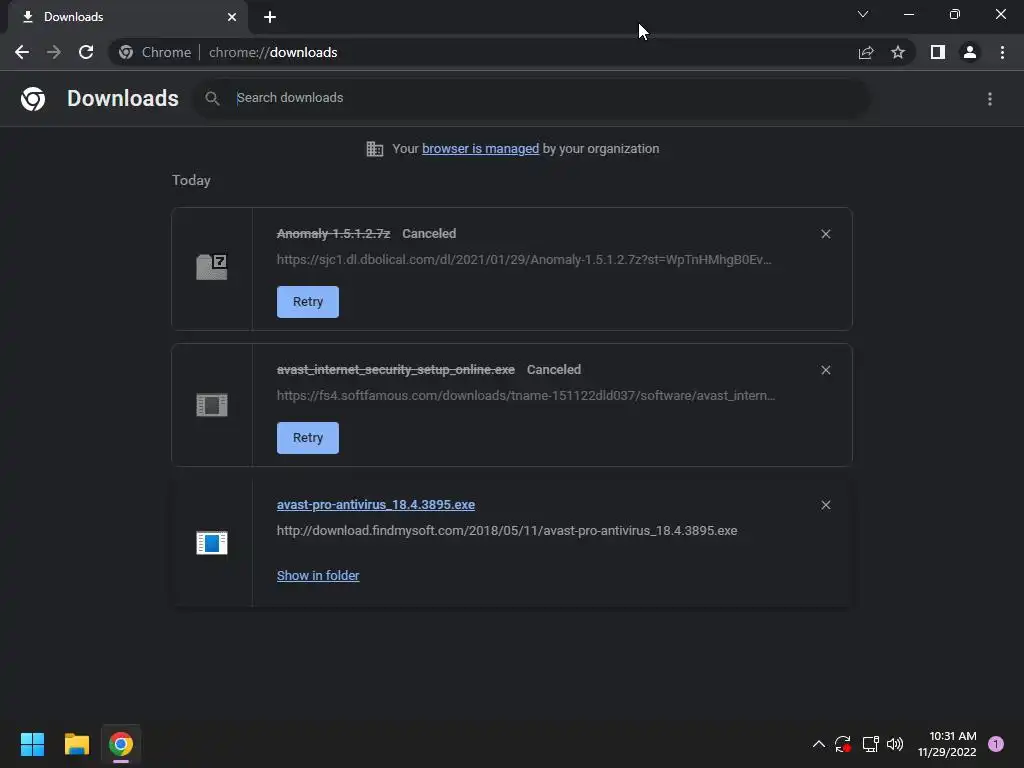Open the Downloads page more actions menu
This screenshot has height=768, width=1024.
(x=990, y=99)
